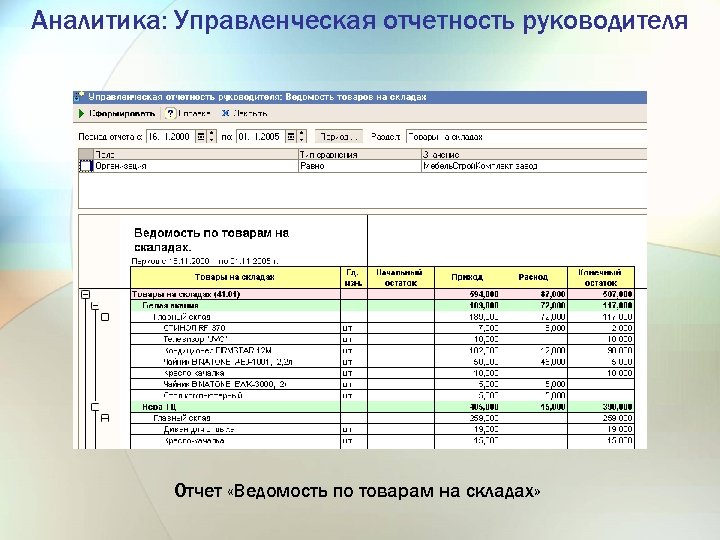Open calendar for the report end date

pos(291,136)
